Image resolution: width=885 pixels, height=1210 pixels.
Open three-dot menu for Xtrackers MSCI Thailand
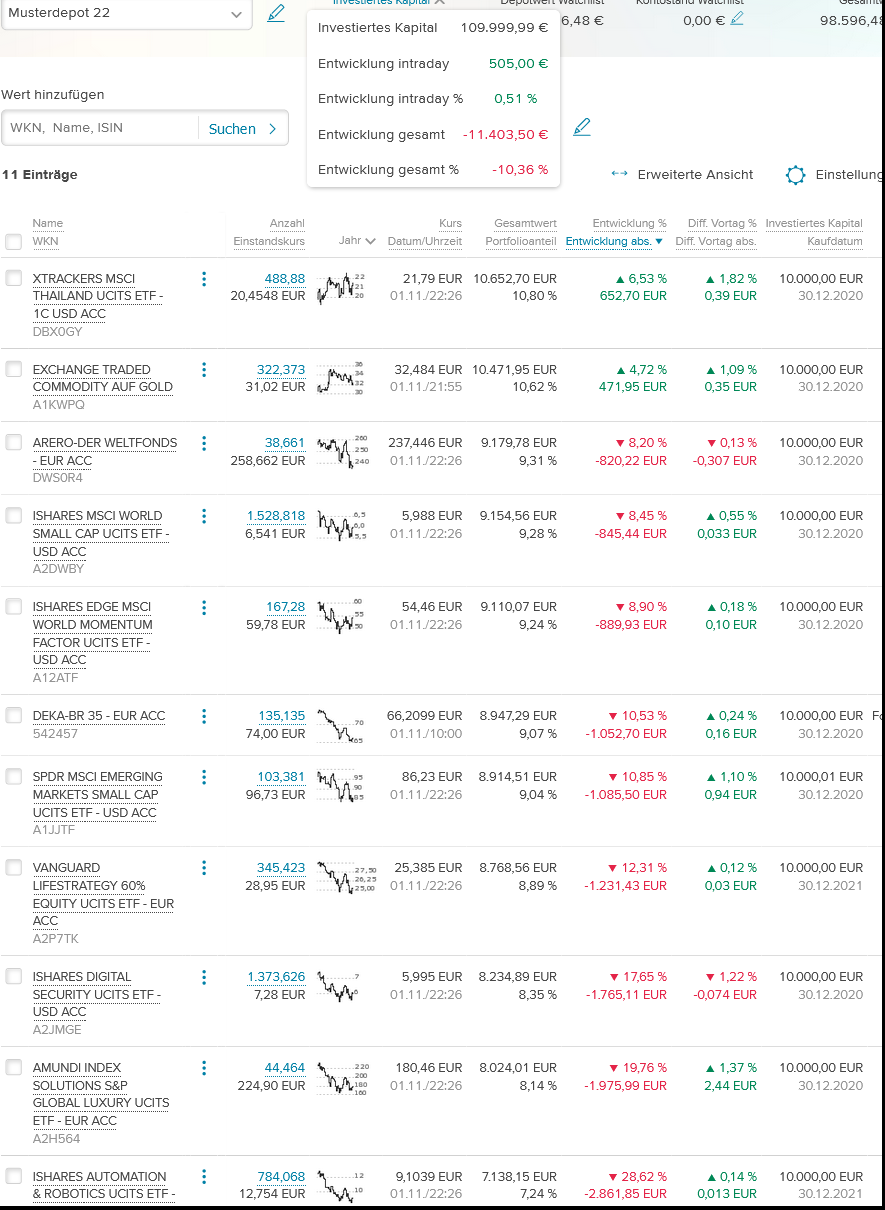point(204,279)
